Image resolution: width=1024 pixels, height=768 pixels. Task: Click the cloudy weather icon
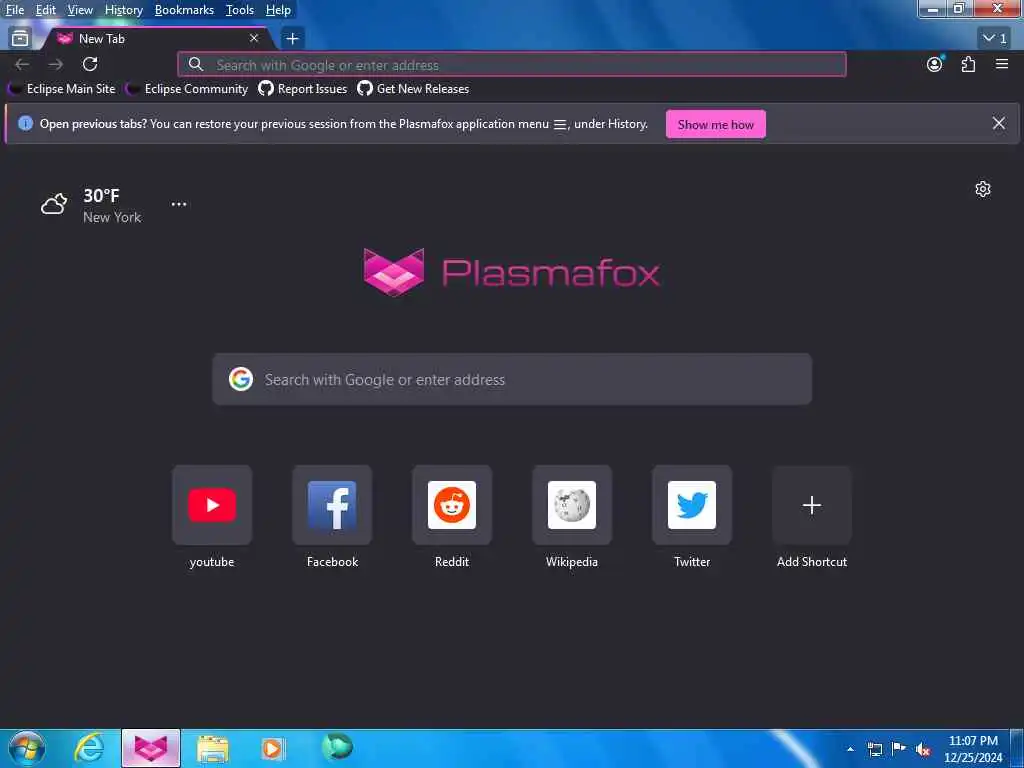54,204
